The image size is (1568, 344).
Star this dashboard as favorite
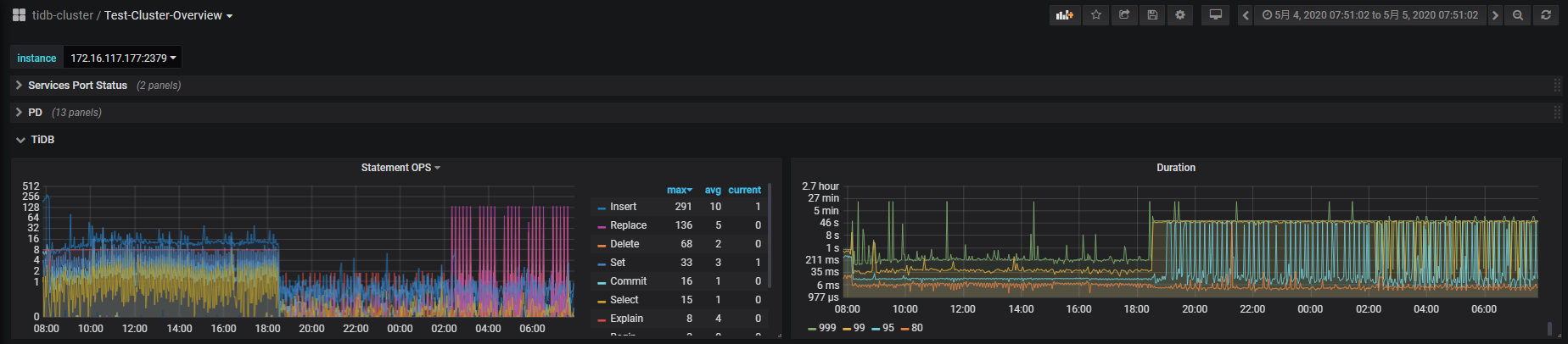[x=1095, y=15]
